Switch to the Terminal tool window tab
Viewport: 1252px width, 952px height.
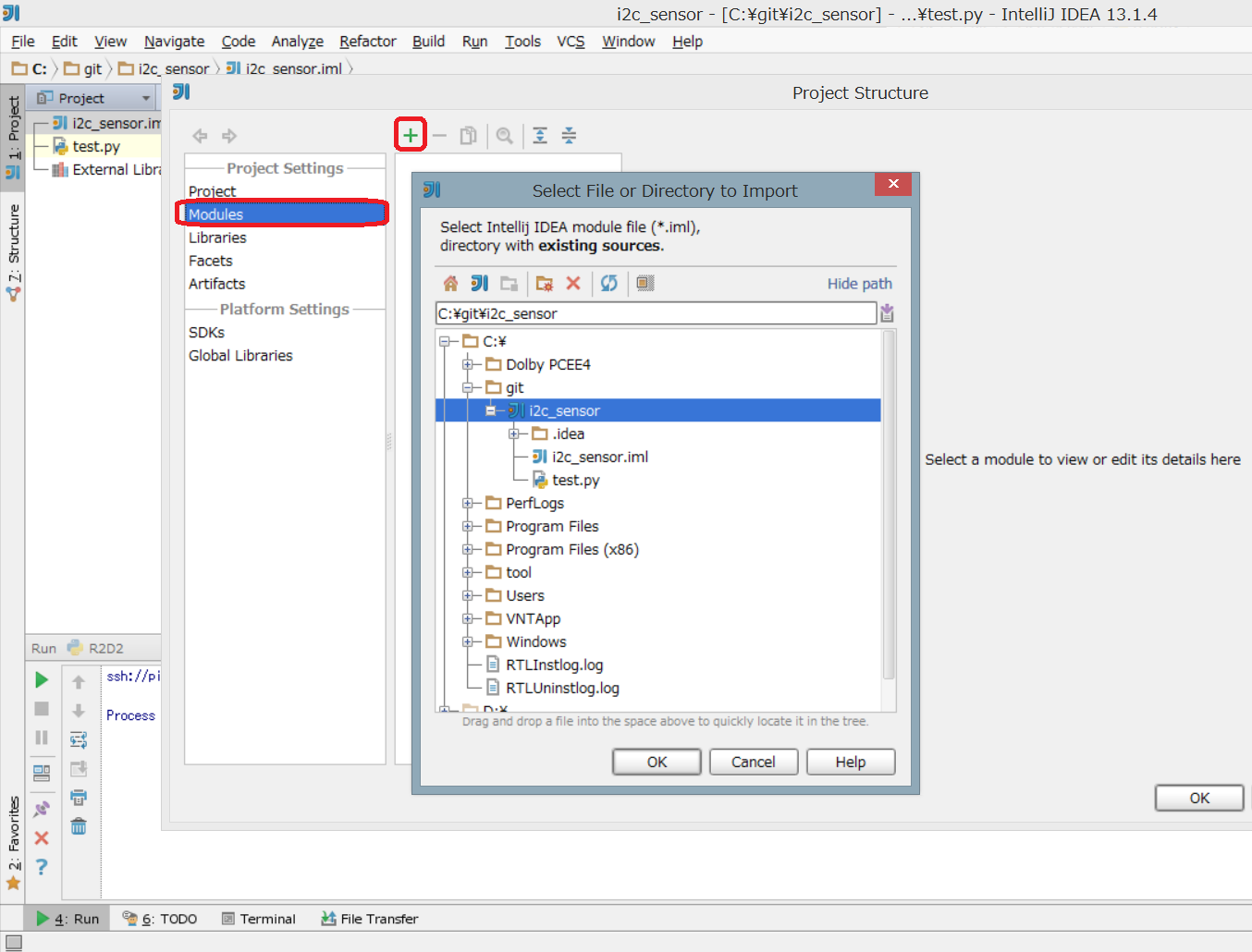point(259,919)
